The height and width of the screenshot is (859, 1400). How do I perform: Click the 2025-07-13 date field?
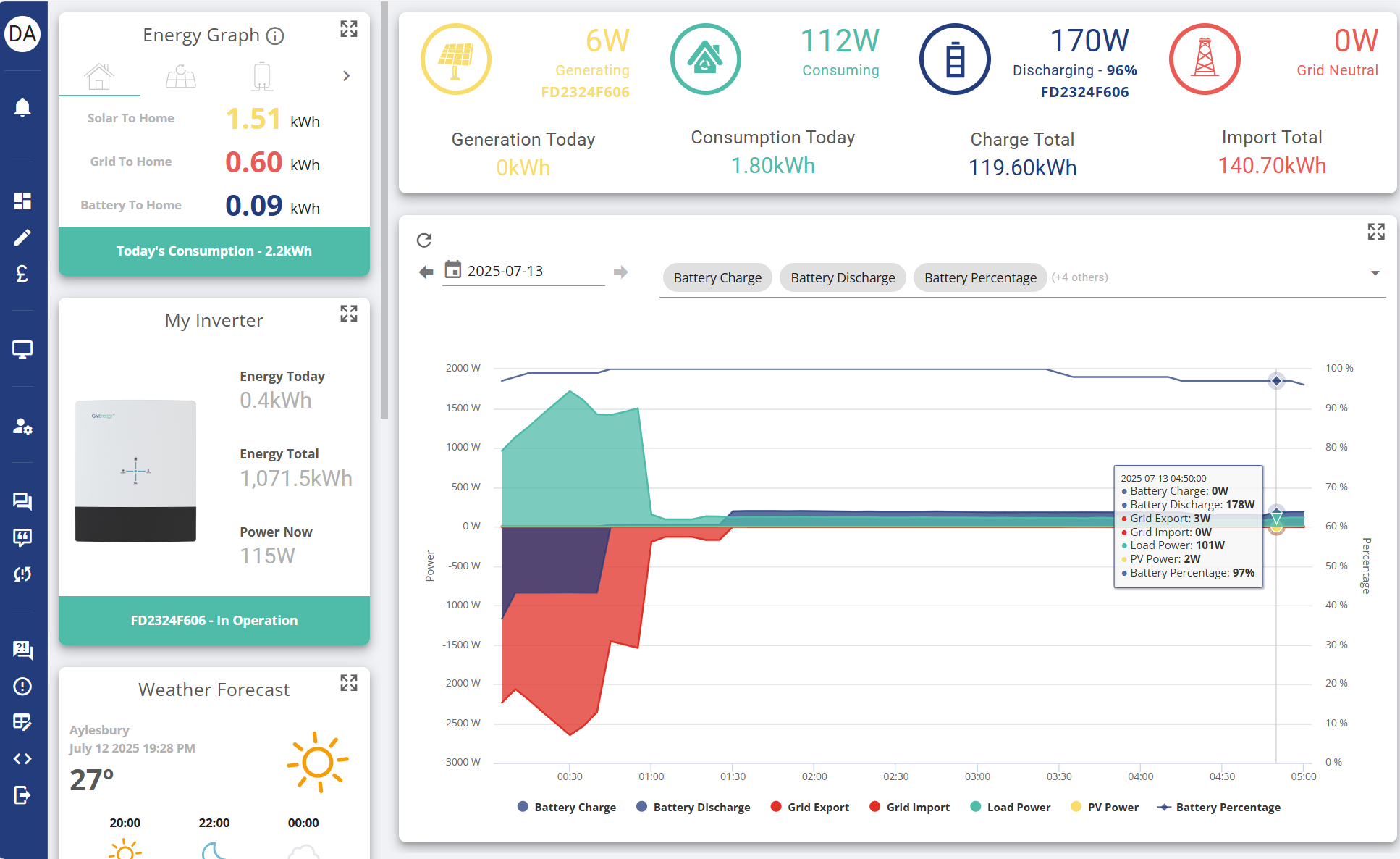[x=523, y=271]
